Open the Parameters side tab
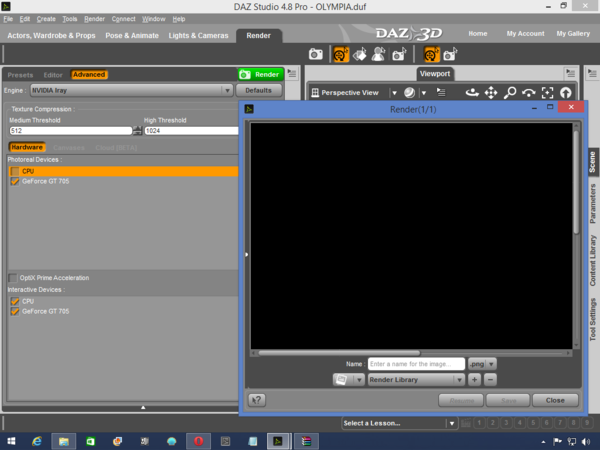The image size is (600, 450). click(x=593, y=204)
